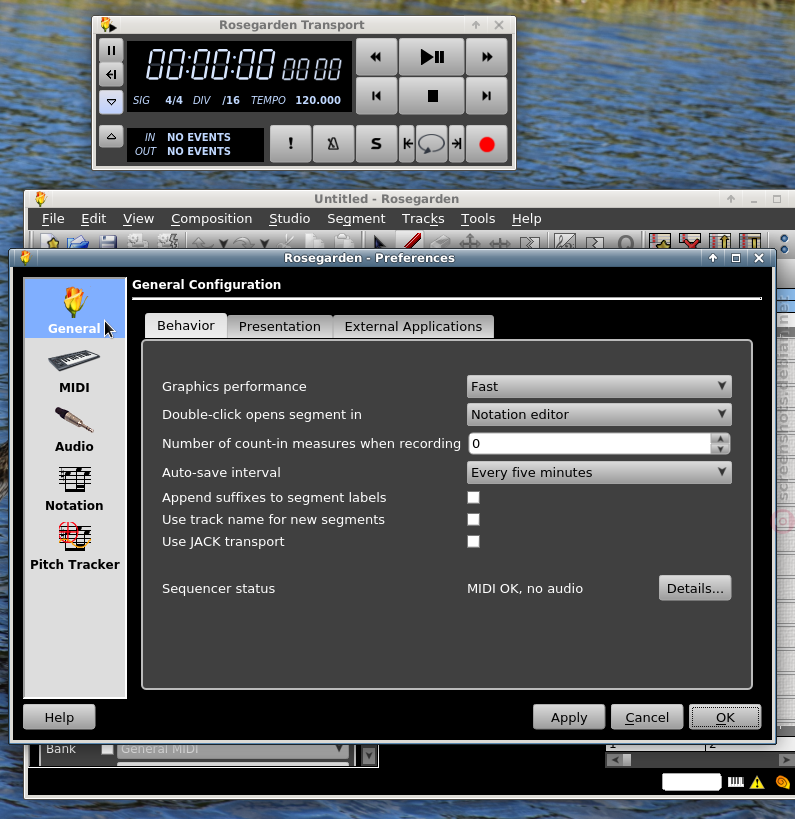This screenshot has height=819, width=795.
Task: Confirm preferences with OK
Action: point(725,717)
